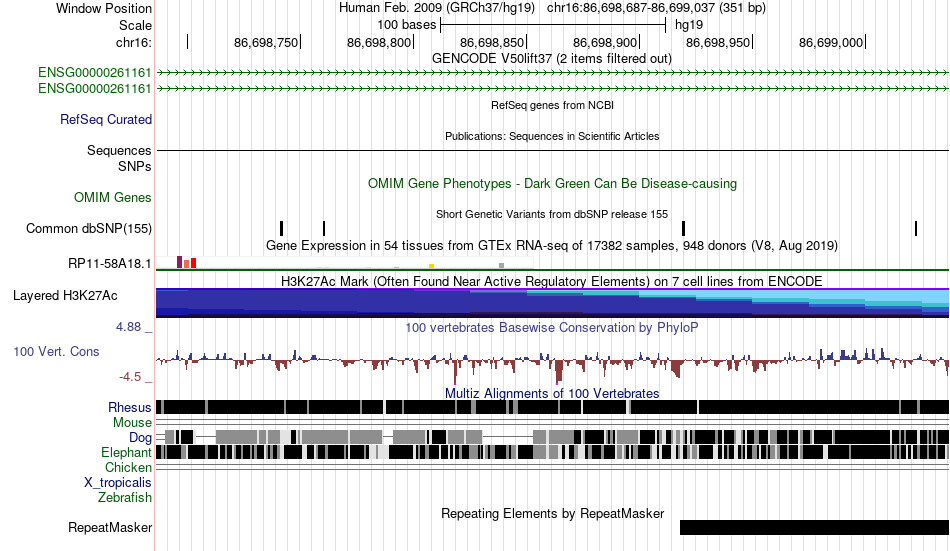Open the OMIM Genes track label
Image resolution: width=950 pixels, height=551 pixels.
pos(113,198)
